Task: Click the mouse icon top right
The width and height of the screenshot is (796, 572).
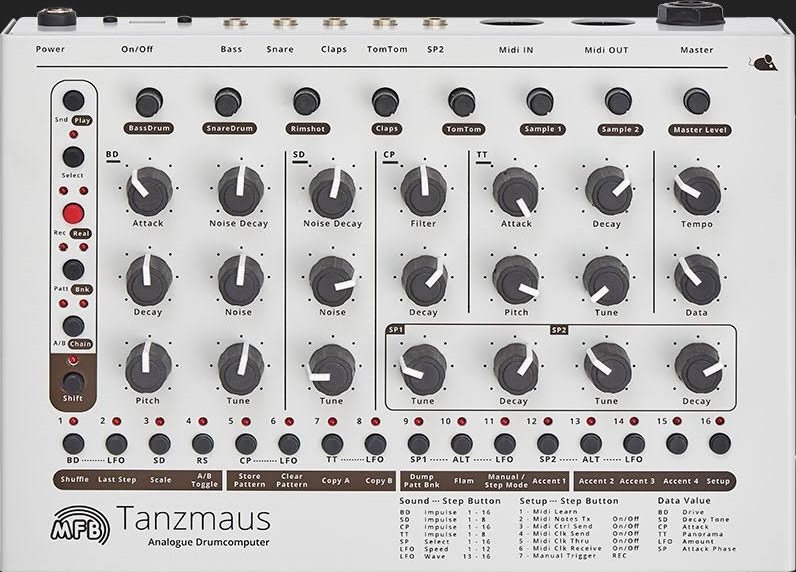Action: [x=762, y=62]
